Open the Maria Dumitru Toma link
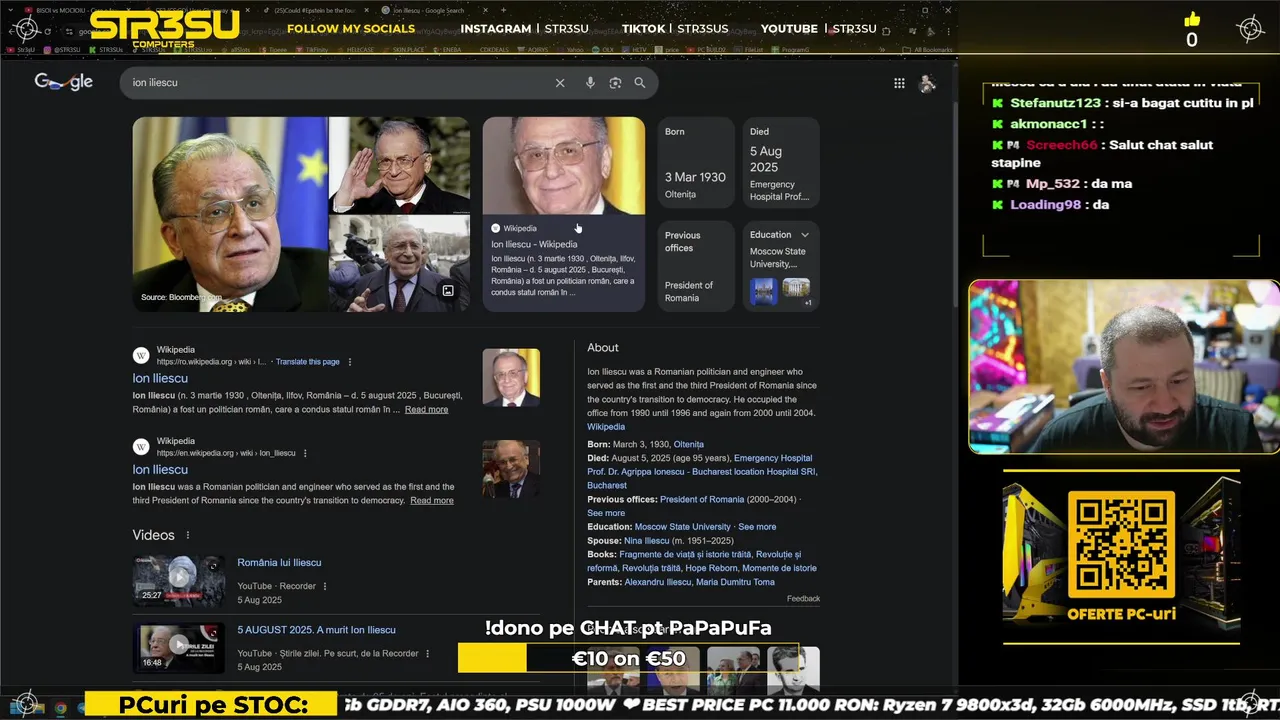This screenshot has width=1280, height=720. point(735,582)
